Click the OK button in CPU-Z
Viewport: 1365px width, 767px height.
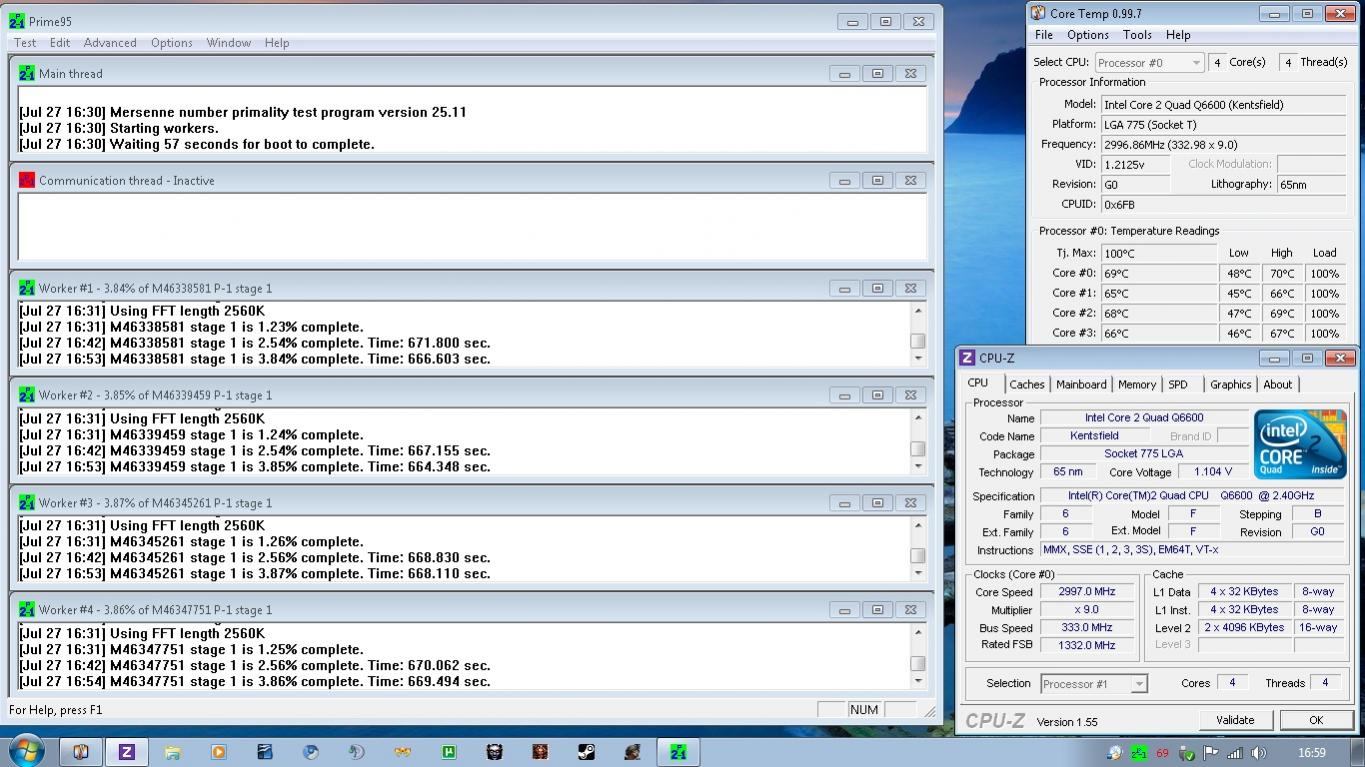(x=1316, y=720)
